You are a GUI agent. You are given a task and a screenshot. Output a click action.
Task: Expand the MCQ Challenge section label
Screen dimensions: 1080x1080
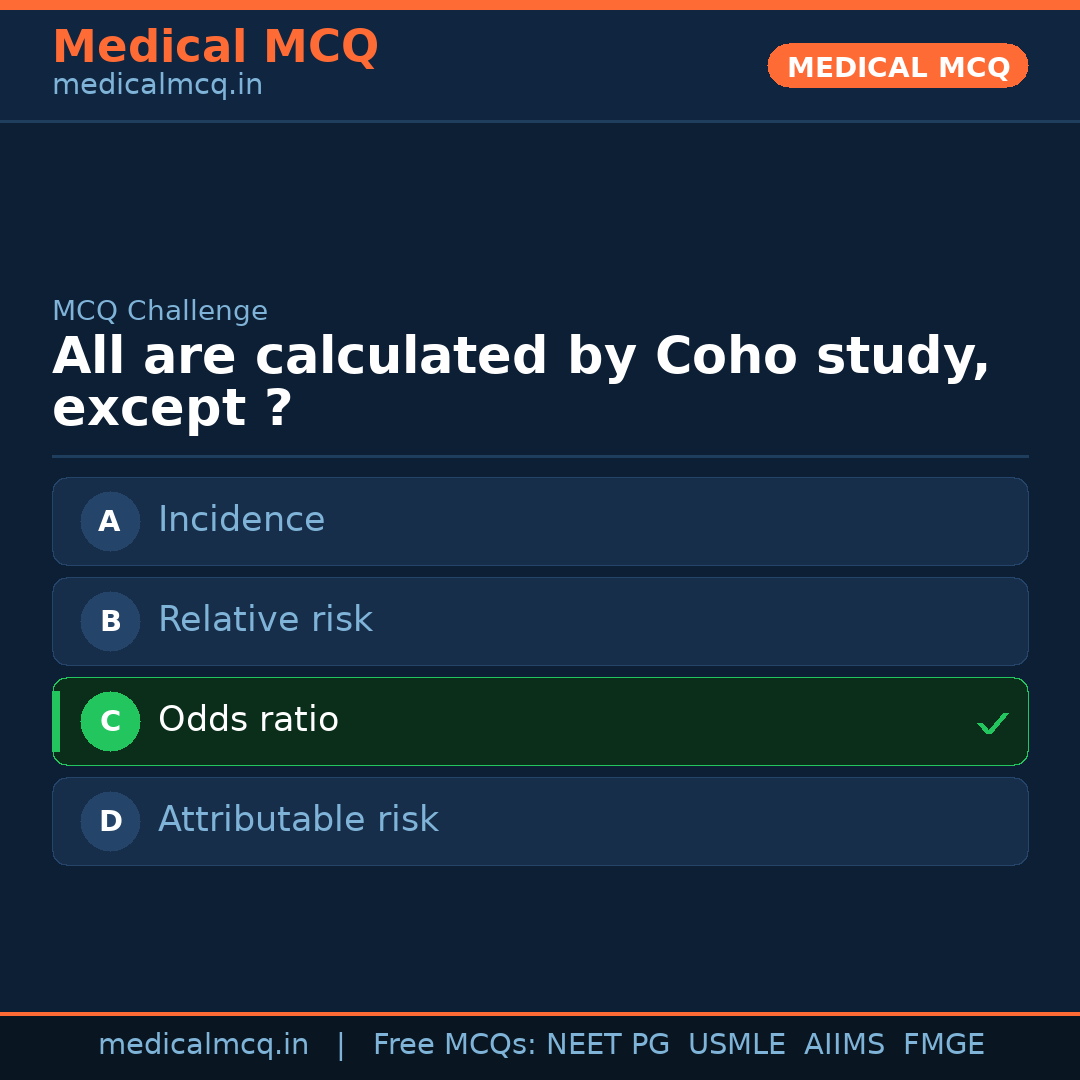[x=160, y=311]
